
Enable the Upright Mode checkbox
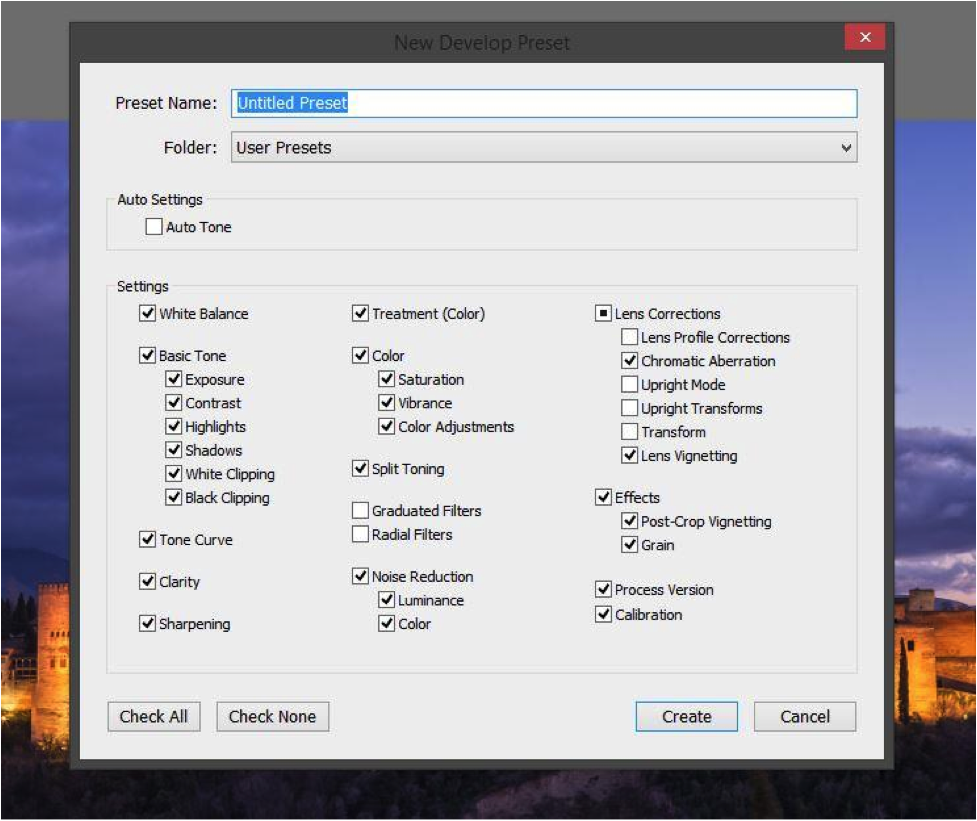[x=630, y=384]
